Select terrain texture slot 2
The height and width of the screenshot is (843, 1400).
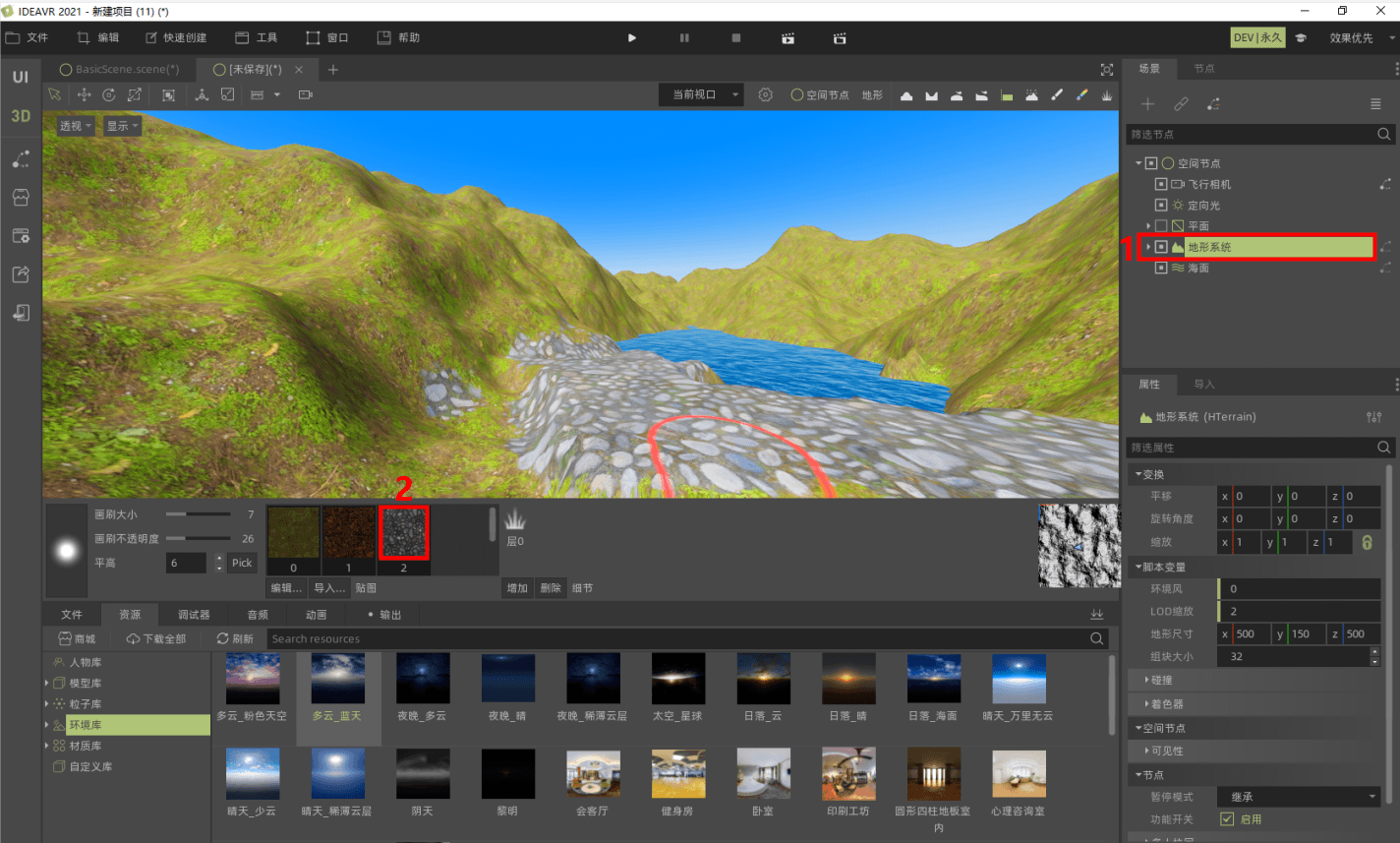[x=404, y=540]
